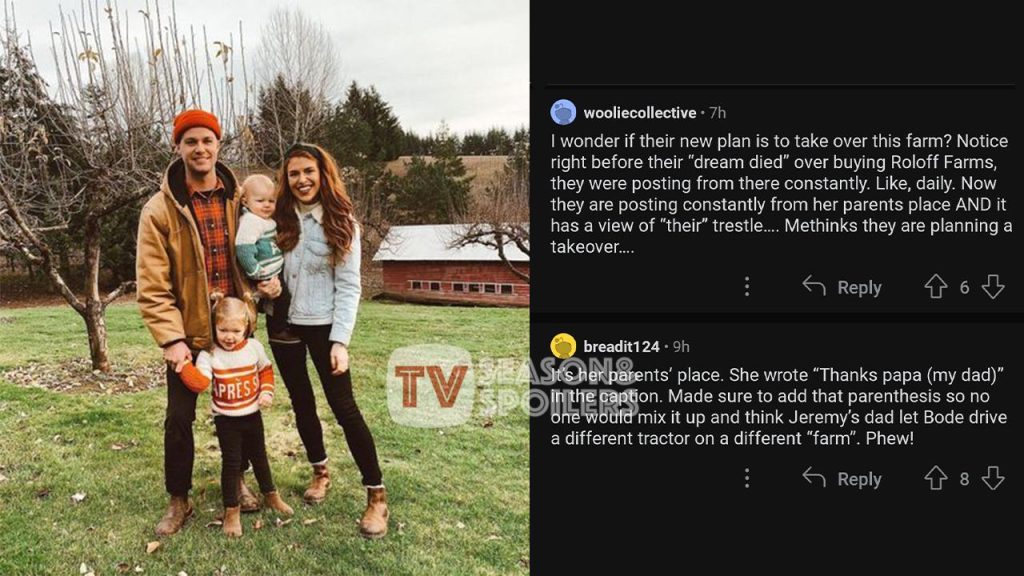This screenshot has height=576, width=1024.
Task: Click the 7h timestamp
Action: pos(717,113)
